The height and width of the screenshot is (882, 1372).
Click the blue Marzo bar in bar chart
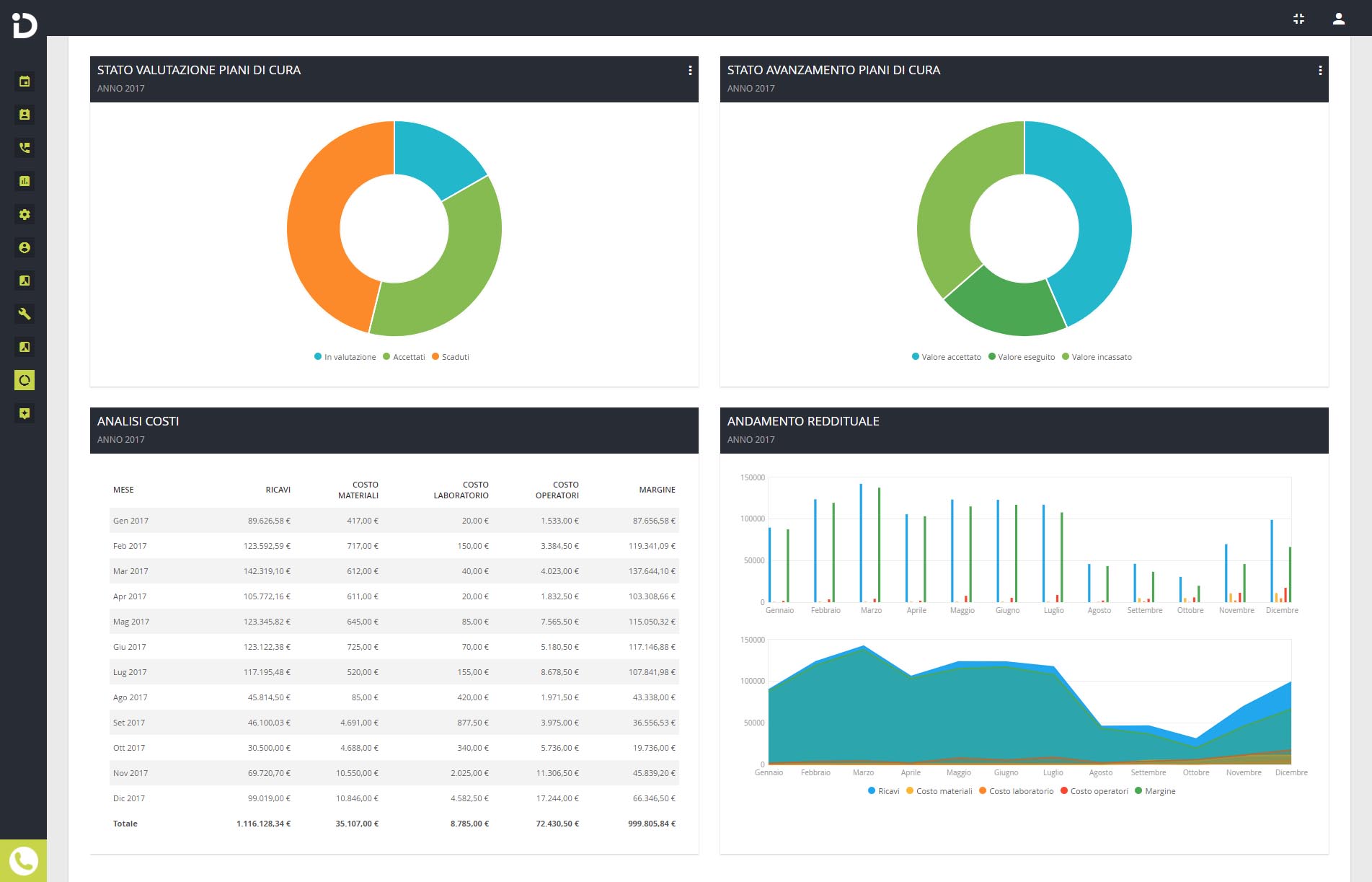(x=861, y=543)
